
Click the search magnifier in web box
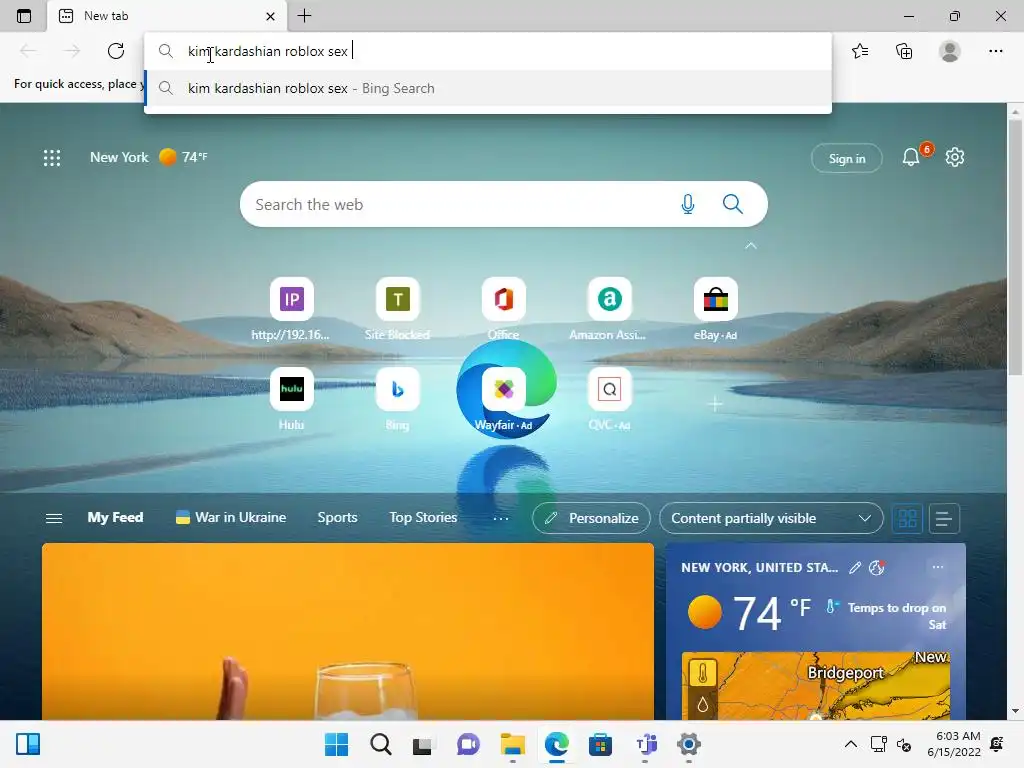733,204
